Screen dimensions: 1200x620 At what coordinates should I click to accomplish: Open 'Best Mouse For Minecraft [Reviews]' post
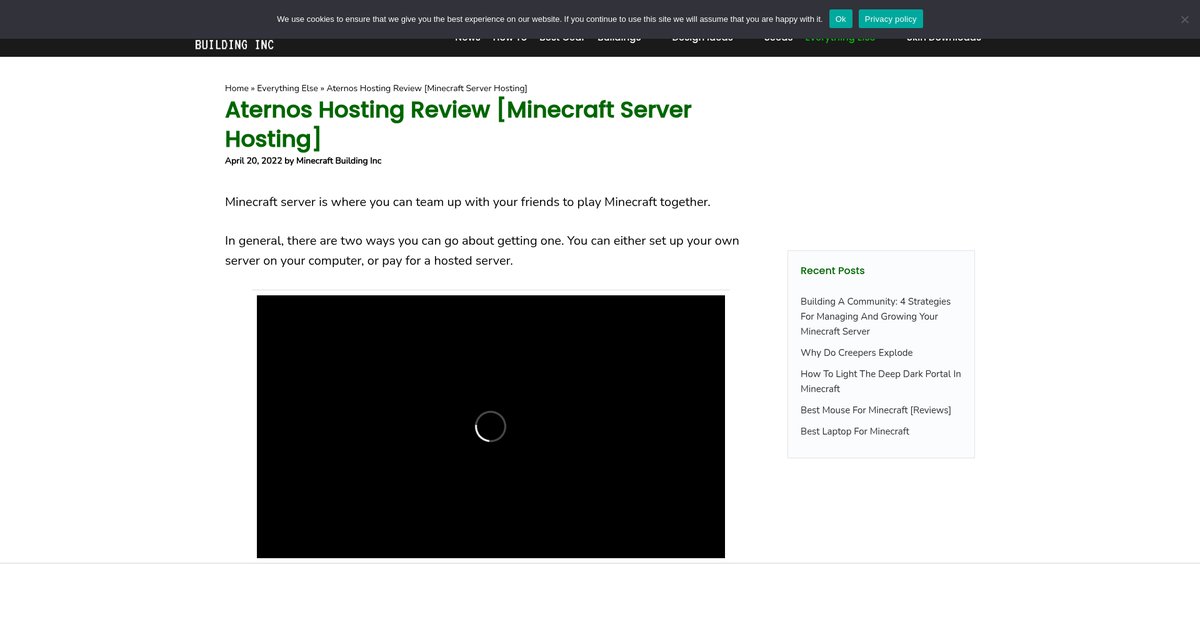875,410
